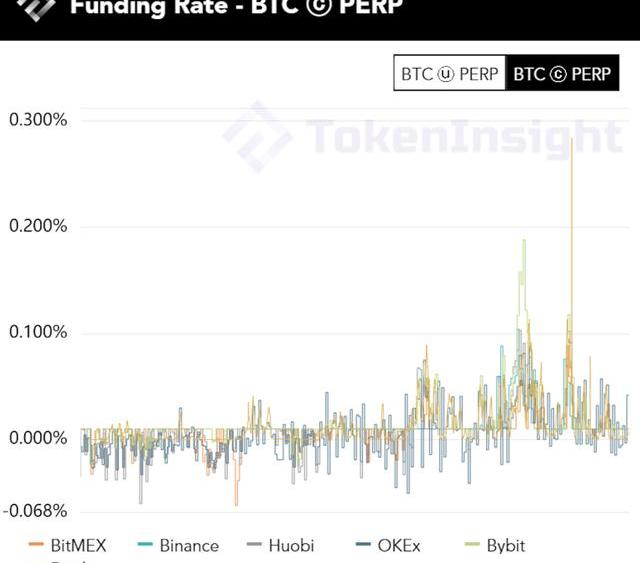
Task: Toggle the BitMEX series in the legend
Action: click(77, 545)
